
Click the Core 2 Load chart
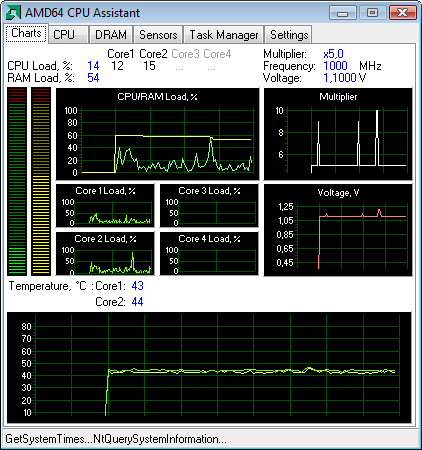(105, 254)
